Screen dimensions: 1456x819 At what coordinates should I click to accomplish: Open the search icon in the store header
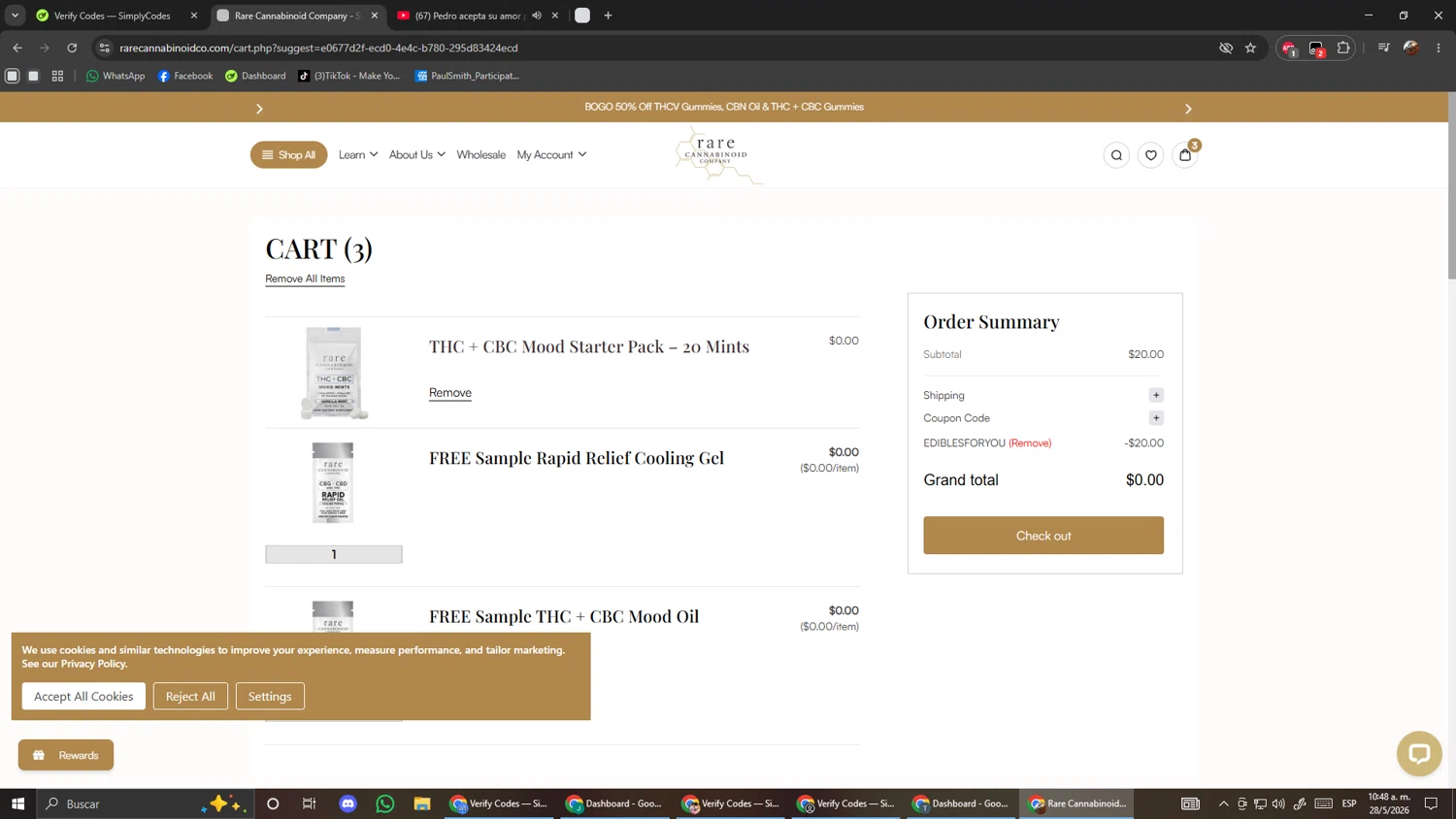pyautogui.click(x=1116, y=155)
